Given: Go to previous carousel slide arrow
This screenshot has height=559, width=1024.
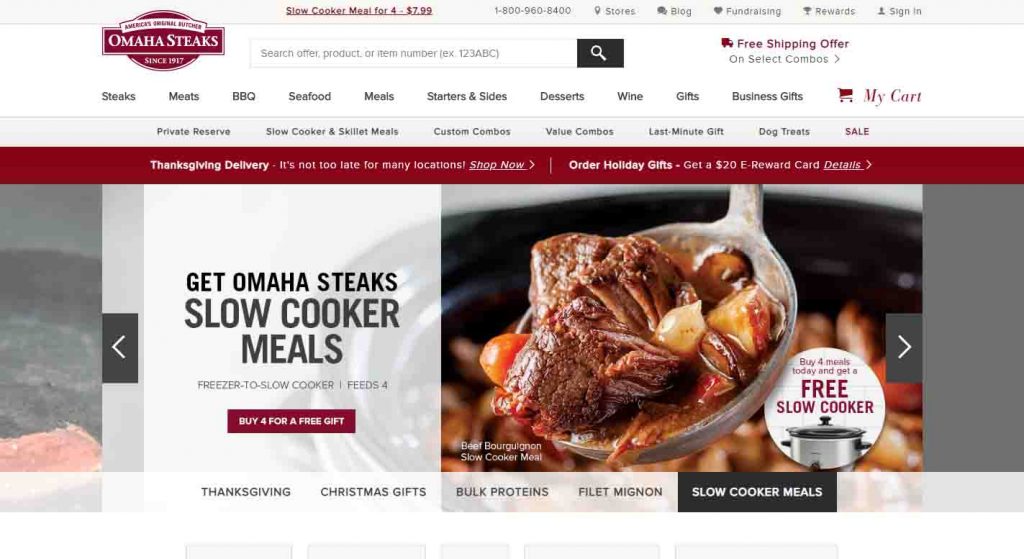Looking at the screenshot, I should click(x=120, y=347).
